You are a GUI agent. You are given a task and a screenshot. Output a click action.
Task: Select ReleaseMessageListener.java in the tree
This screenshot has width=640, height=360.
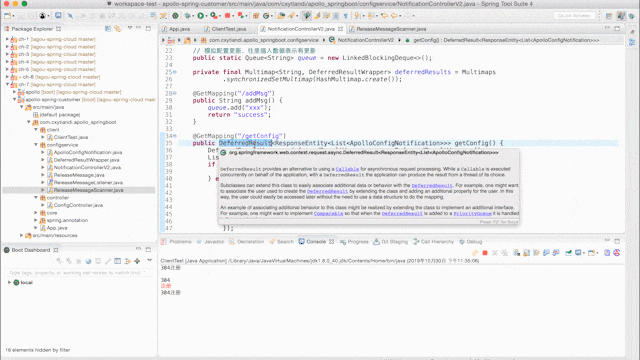pyautogui.click(x=88, y=182)
